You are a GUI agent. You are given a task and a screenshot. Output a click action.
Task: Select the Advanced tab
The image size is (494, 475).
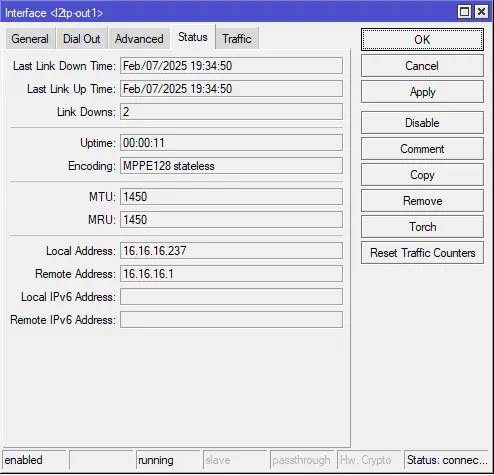tap(139, 39)
